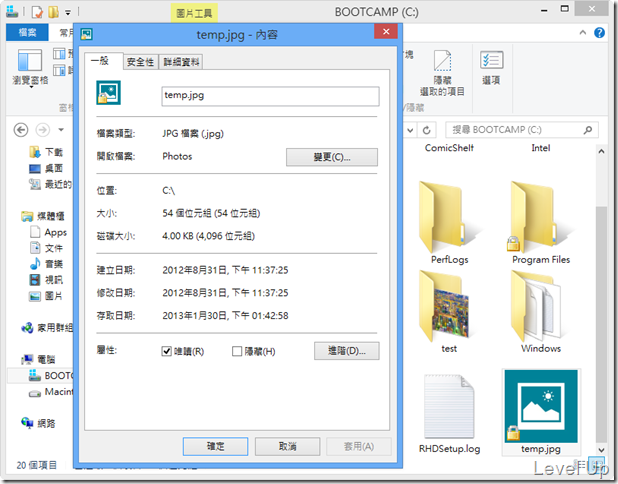Screen dimensions: 618x484
Task: Open the 圖片工具 picture tools ribbon tab
Action: pyautogui.click(x=194, y=13)
